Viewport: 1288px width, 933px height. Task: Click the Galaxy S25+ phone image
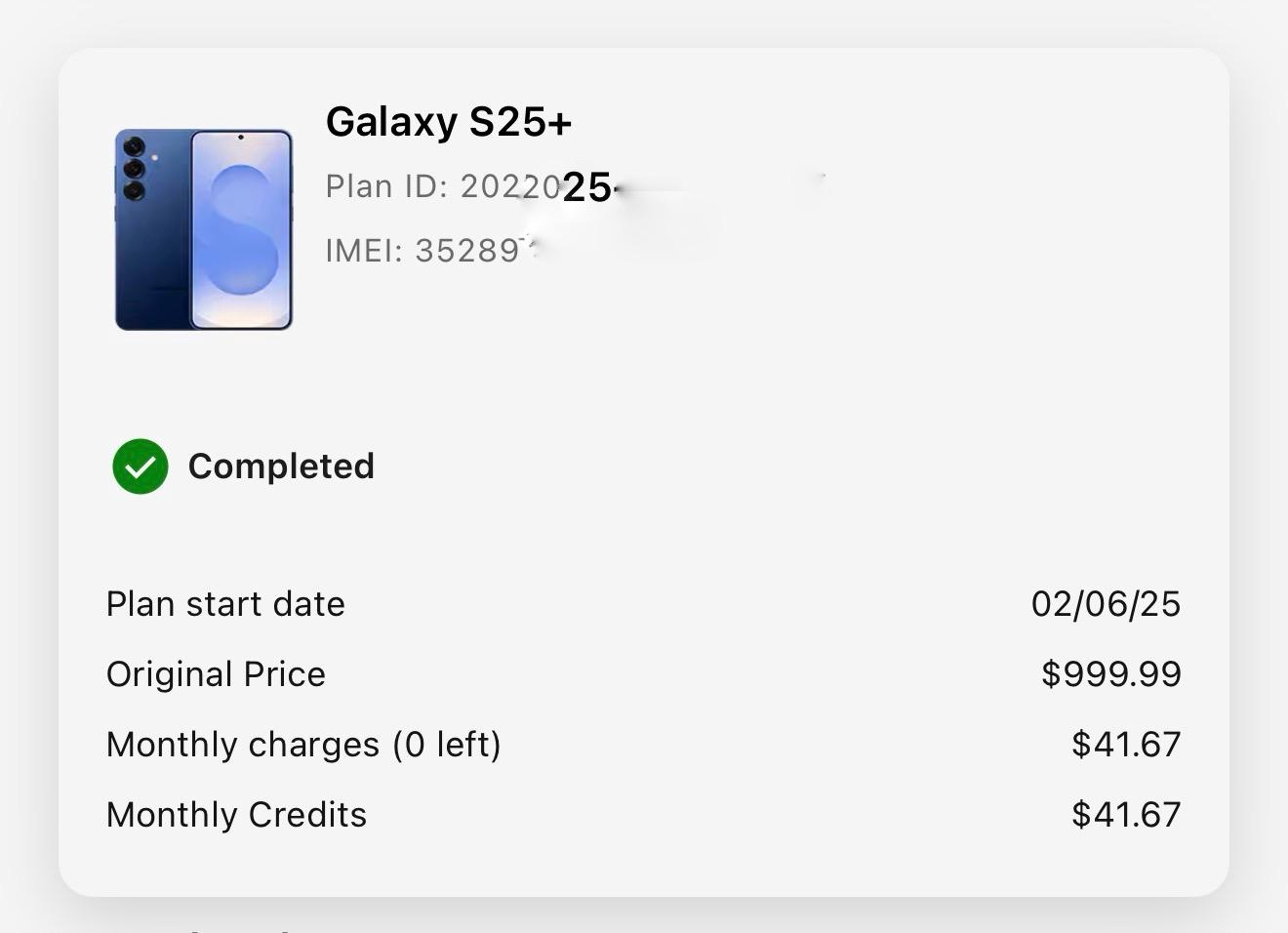point(204,229)
